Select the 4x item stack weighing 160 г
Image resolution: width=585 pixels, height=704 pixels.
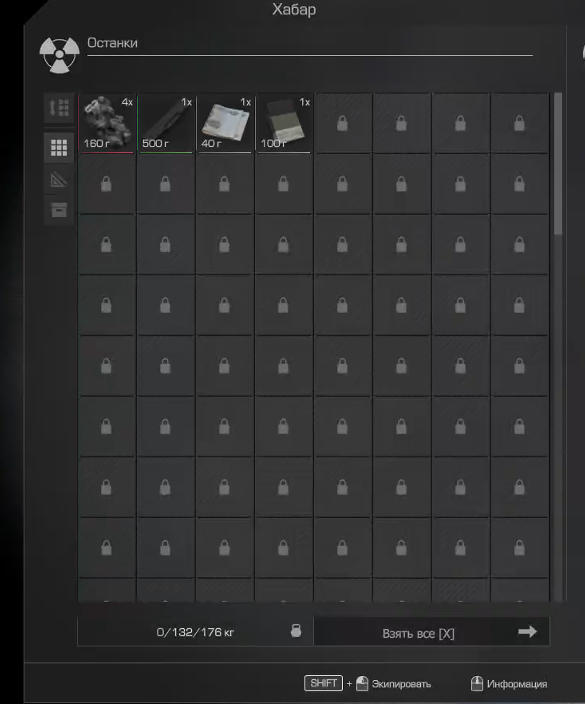[x=107, y=123]
